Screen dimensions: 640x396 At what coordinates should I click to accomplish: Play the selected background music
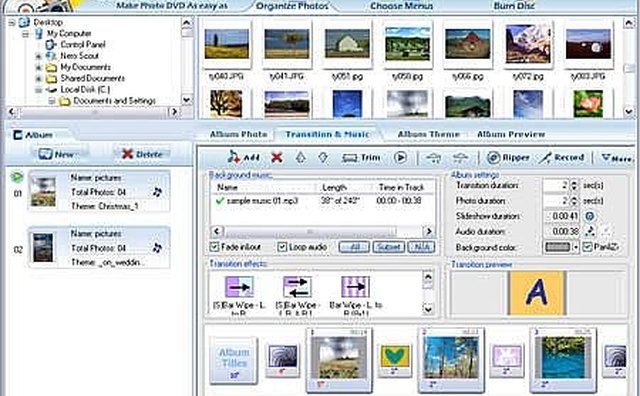coord(400,157)
